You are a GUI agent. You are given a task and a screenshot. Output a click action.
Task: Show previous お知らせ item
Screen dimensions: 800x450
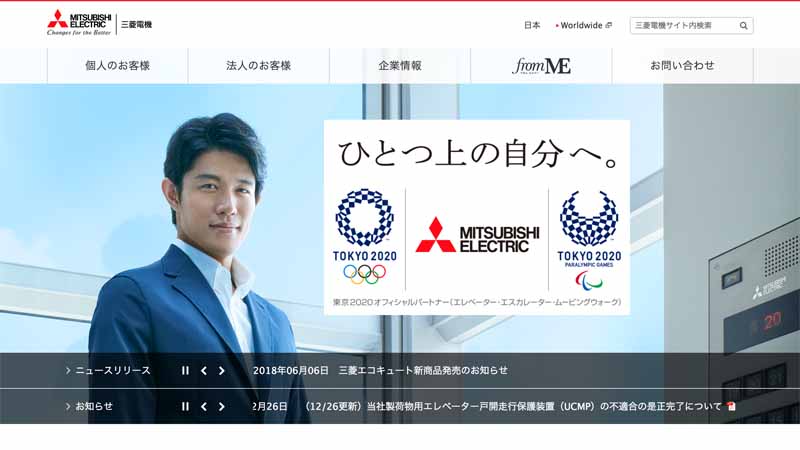pyautogui.click(x=204, y=407)
